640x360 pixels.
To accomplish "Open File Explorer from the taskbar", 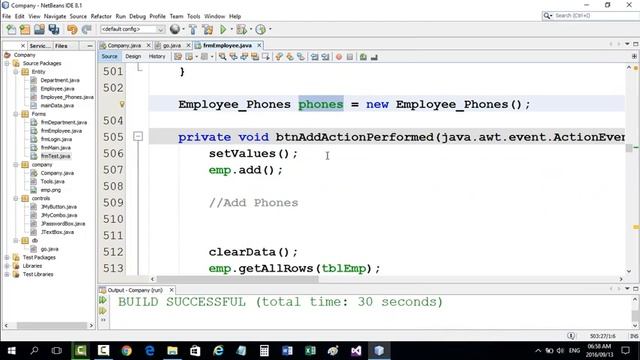I will [x=172, y=351].
